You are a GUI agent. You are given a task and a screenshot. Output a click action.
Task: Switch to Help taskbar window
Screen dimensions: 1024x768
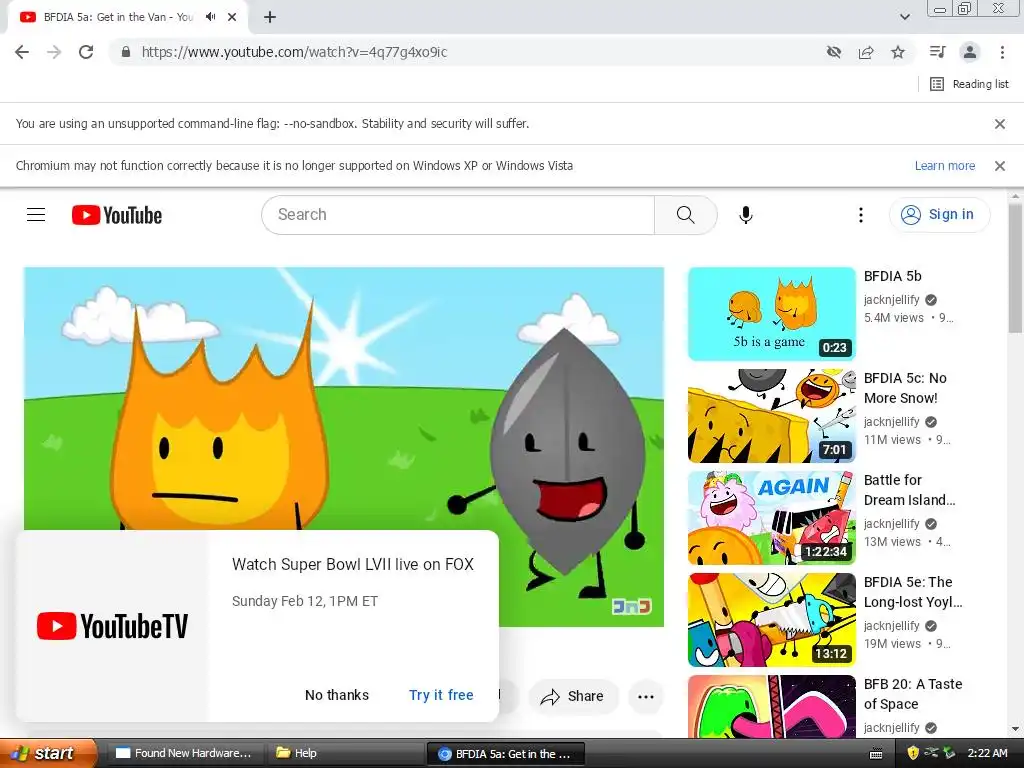(344, 753)
